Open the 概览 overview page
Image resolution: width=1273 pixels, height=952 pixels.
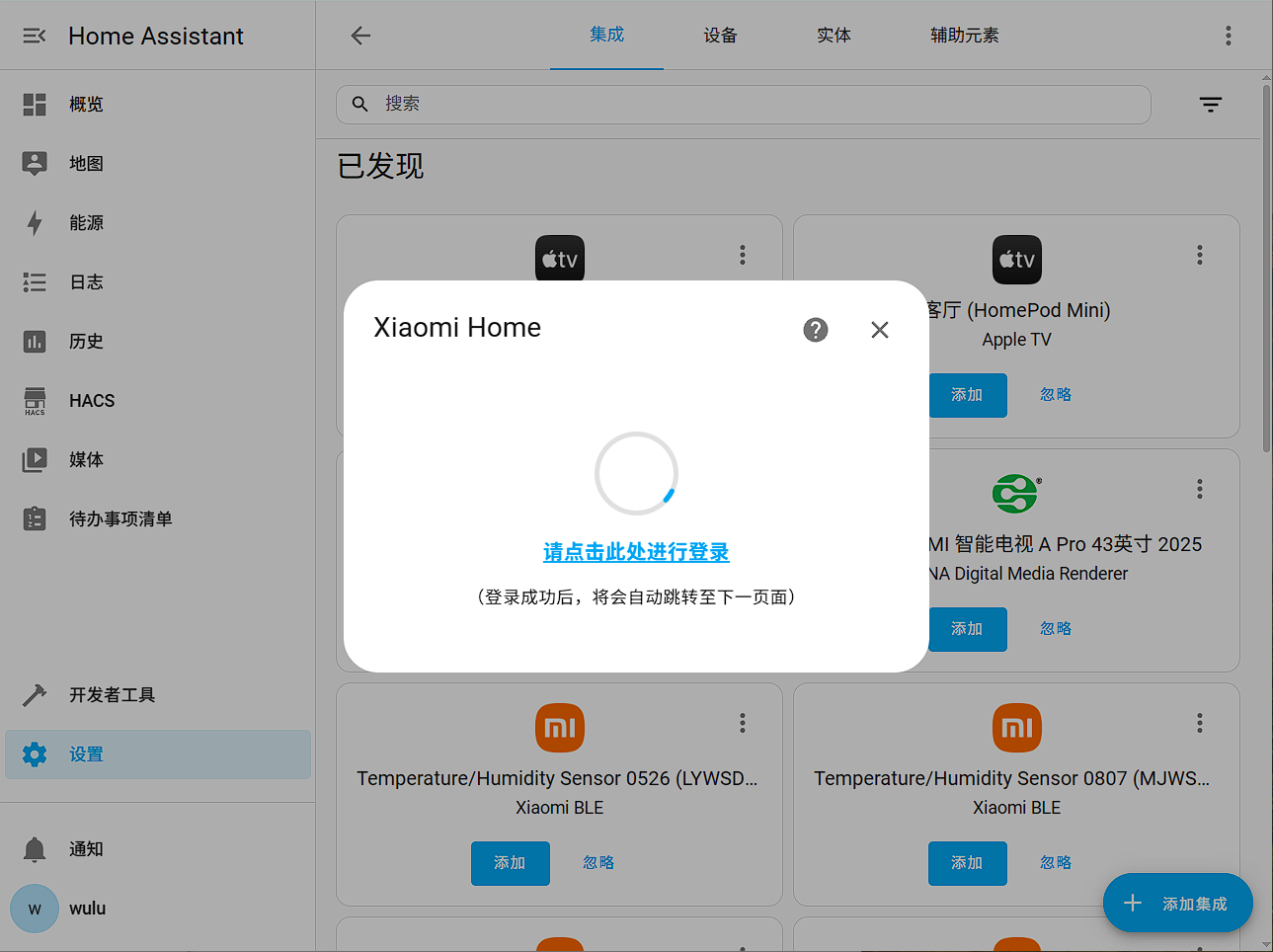pos(158,105)
